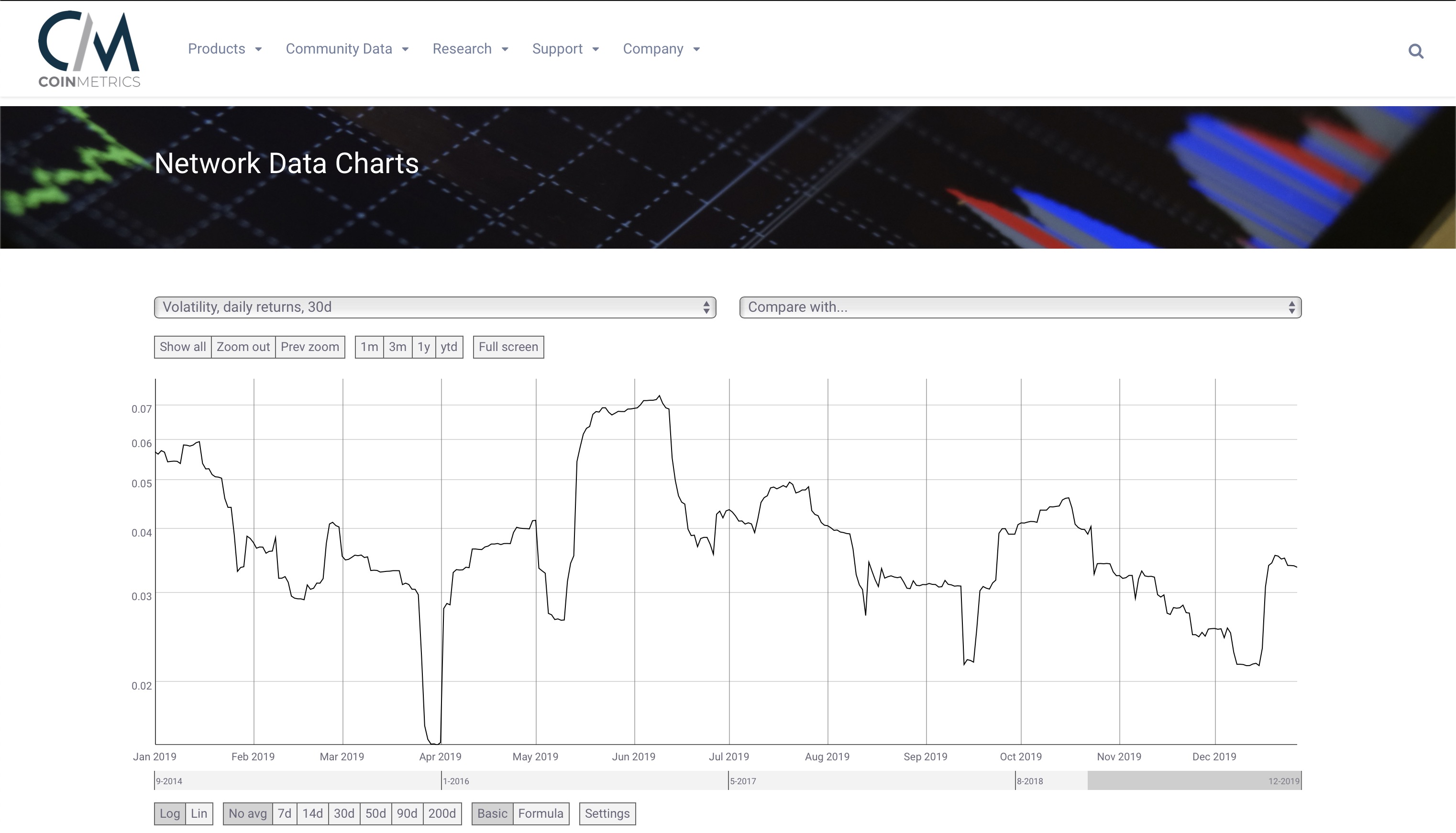Select 90d moving average
Viewport: 1456px width, 833px height.
point(407,813)
